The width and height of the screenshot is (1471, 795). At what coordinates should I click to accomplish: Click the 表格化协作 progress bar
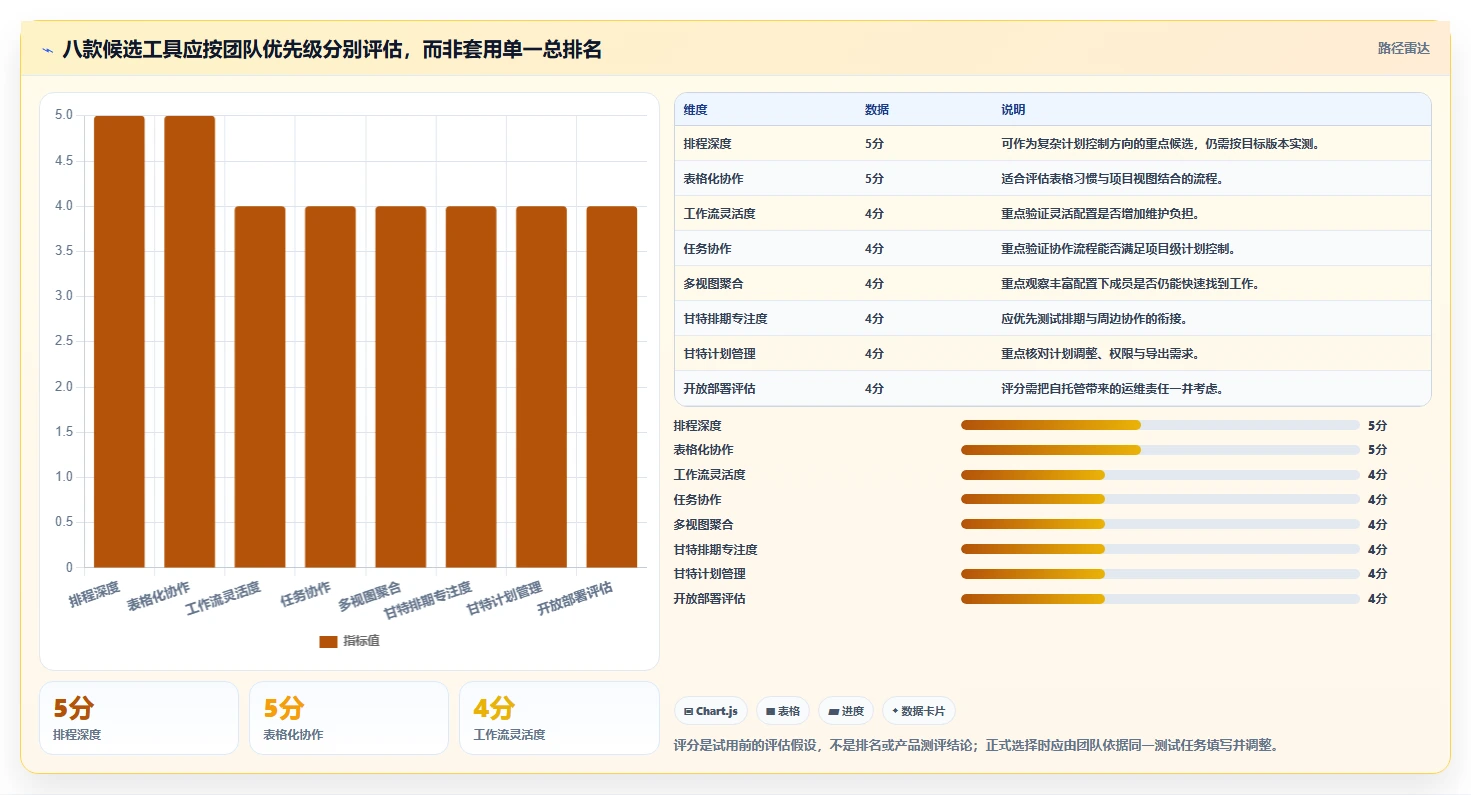tap(1160, 450)
